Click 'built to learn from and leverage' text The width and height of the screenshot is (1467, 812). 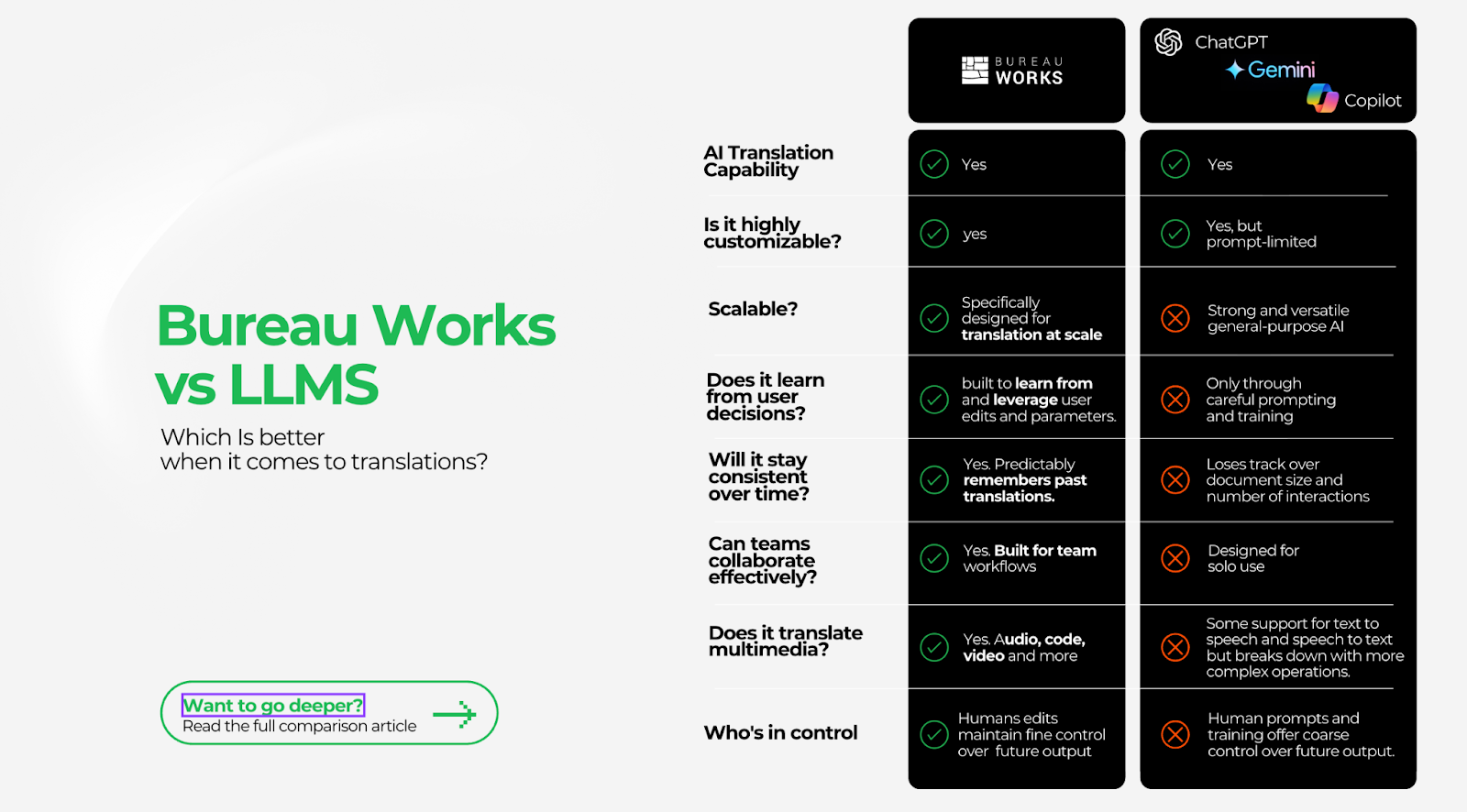pyautogui.click(x=1039, y=400)
